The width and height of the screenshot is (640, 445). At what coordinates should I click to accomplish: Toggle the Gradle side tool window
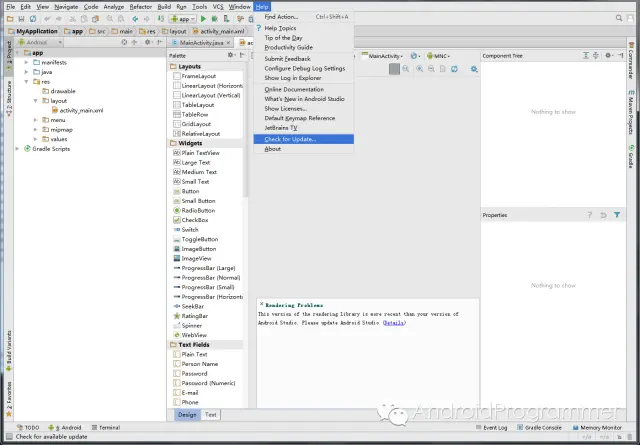pyautogui.click(x=631, y=155)
